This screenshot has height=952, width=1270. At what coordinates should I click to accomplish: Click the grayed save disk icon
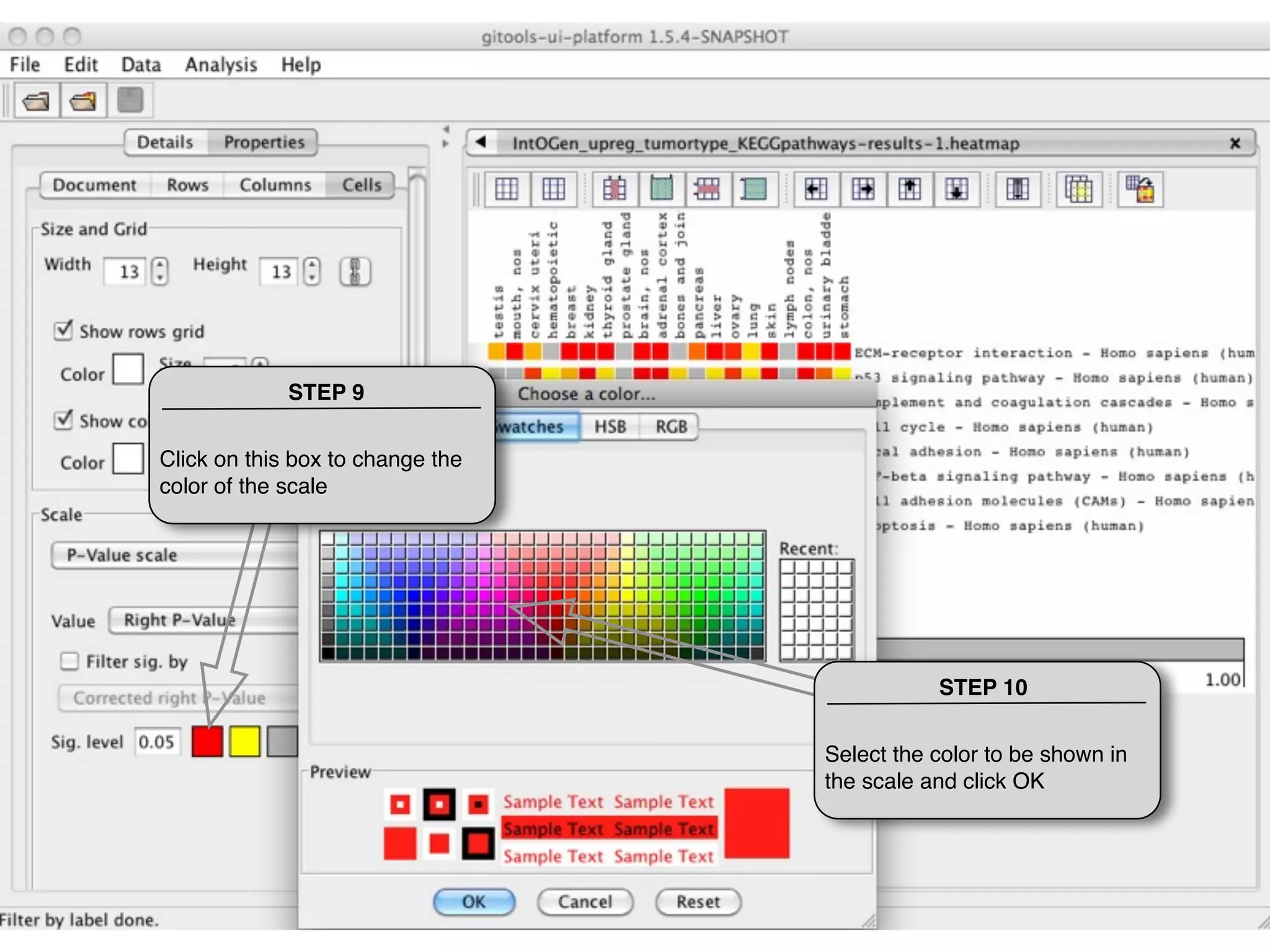coord(130,100)
